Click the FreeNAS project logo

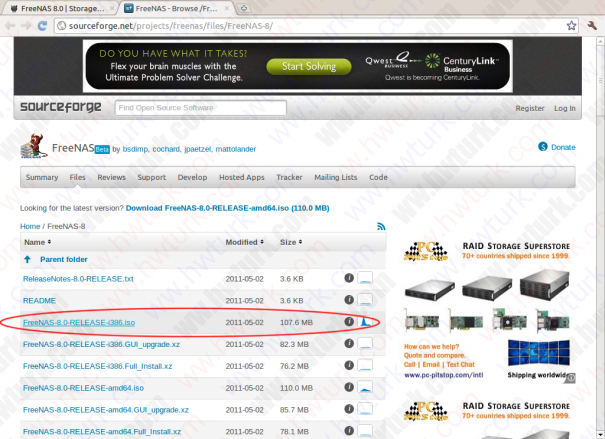point(34,147)
